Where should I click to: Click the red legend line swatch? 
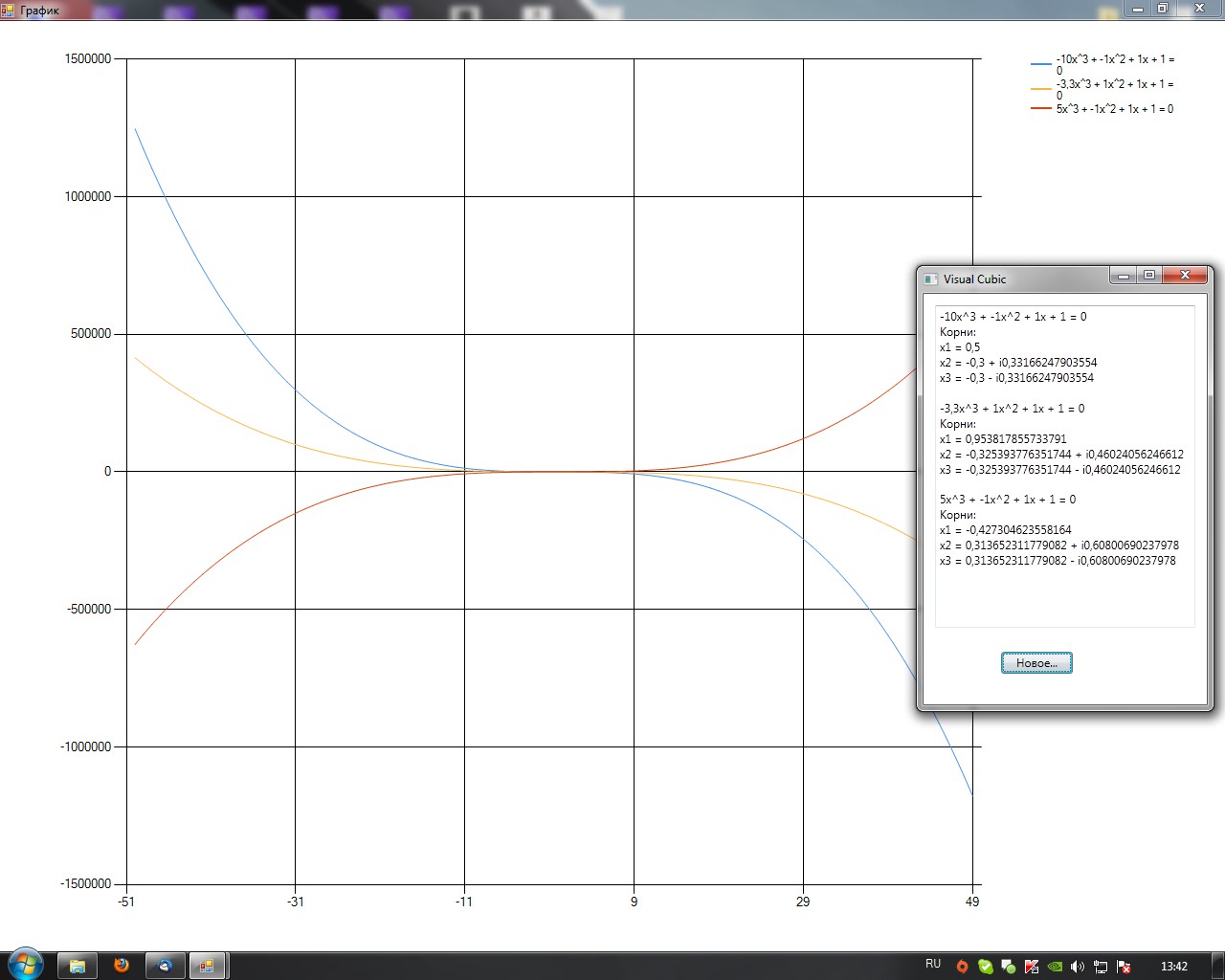1040,109
